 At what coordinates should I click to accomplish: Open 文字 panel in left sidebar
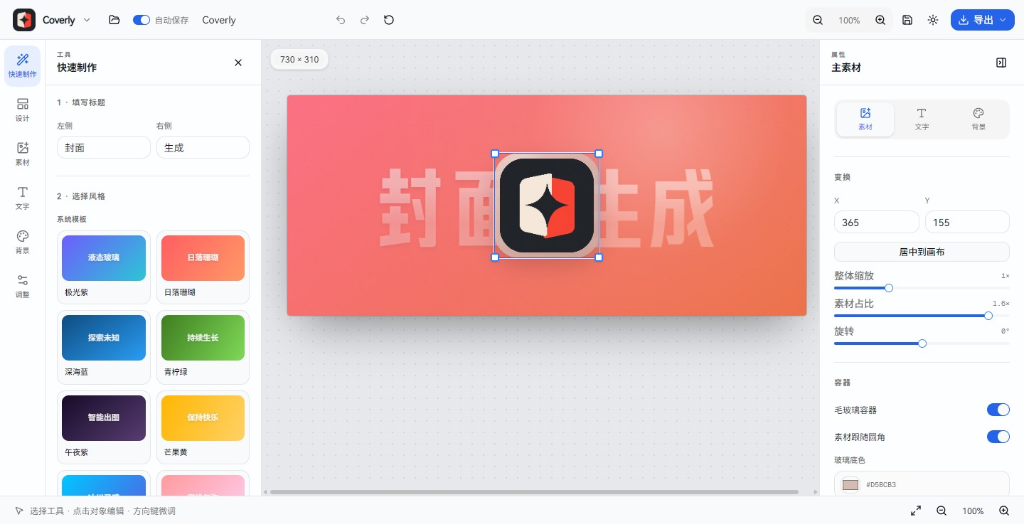[22, 198]
